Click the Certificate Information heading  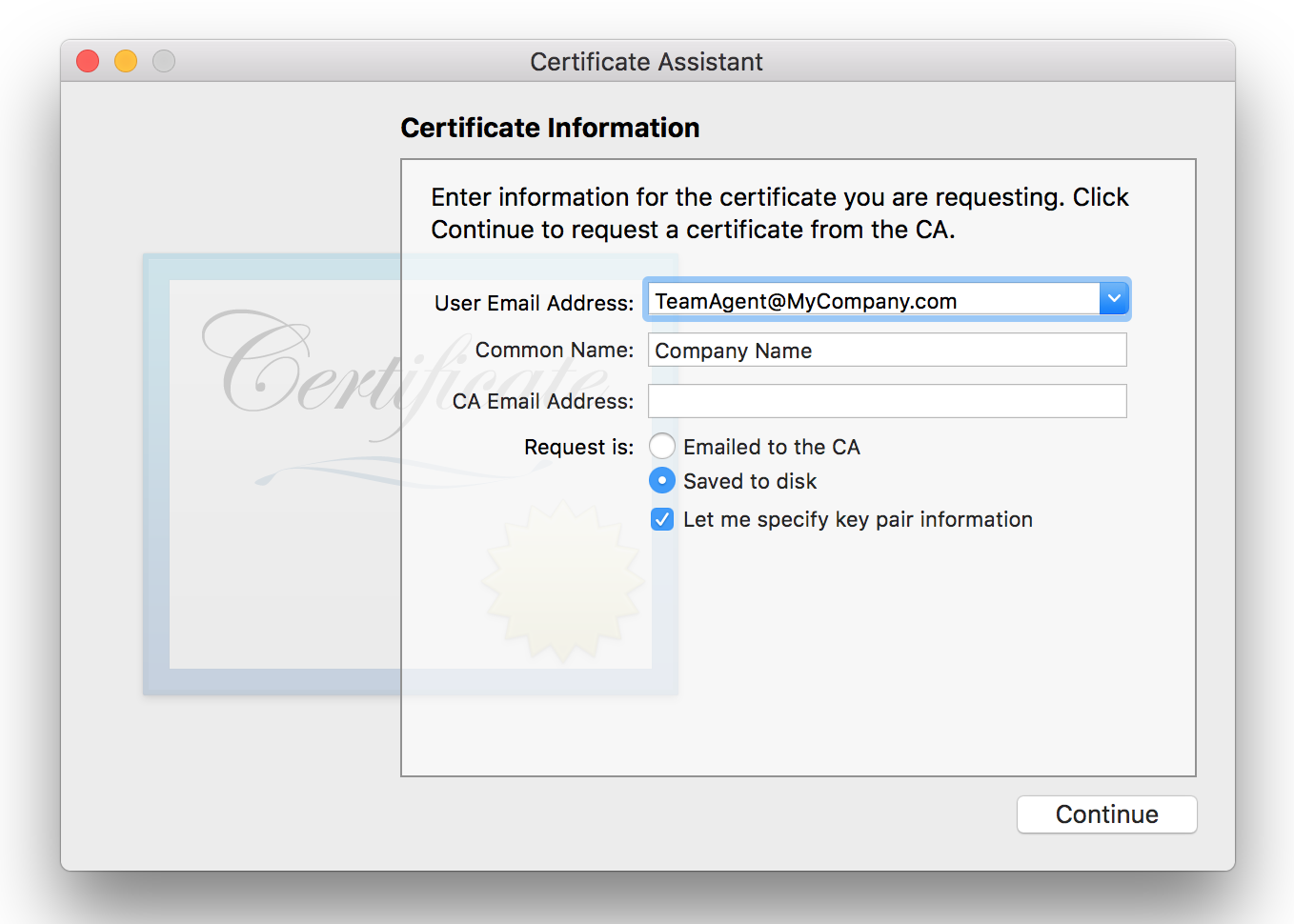click(x=550, y=128)
